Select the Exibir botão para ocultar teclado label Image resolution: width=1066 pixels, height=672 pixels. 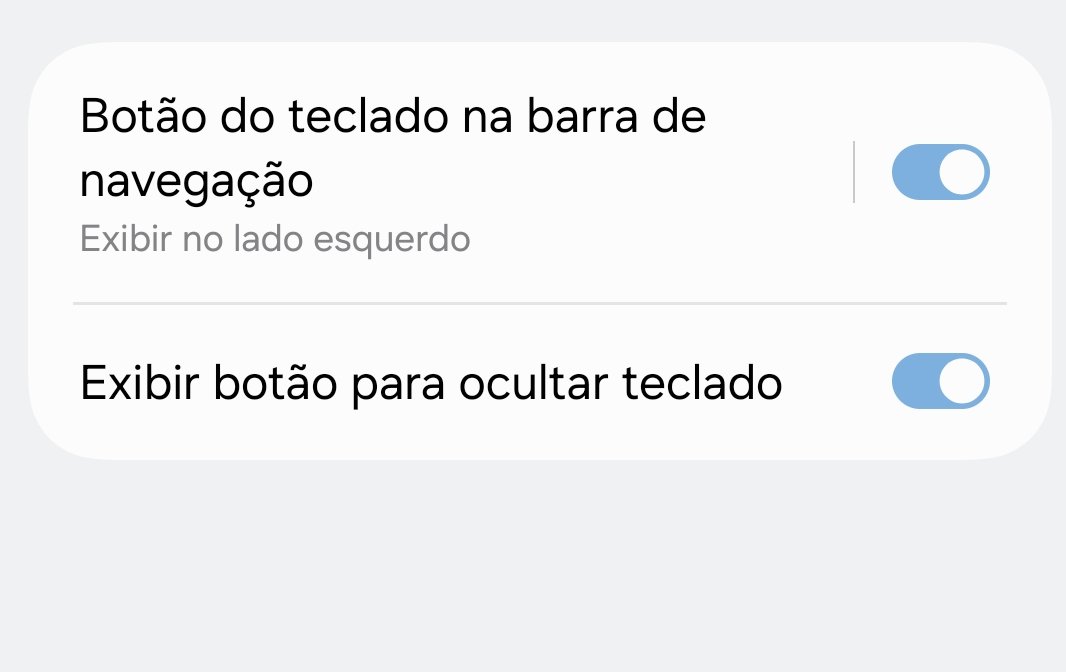(x=431, y=384)
